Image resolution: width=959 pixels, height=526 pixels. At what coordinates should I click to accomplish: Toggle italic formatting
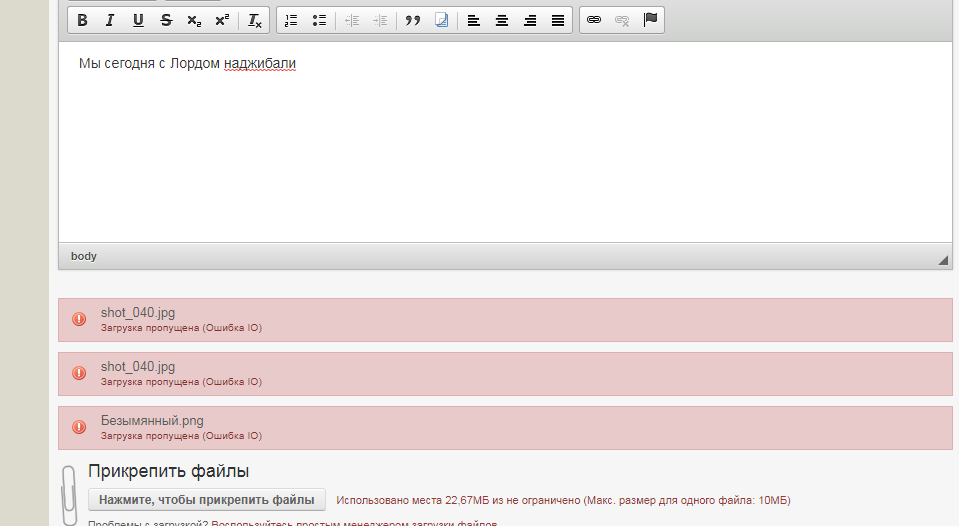[x=110, y=20]
